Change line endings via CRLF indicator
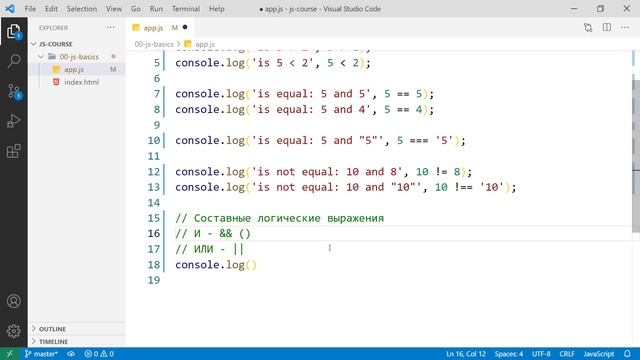640x360 pixels. tap(567, 354)
